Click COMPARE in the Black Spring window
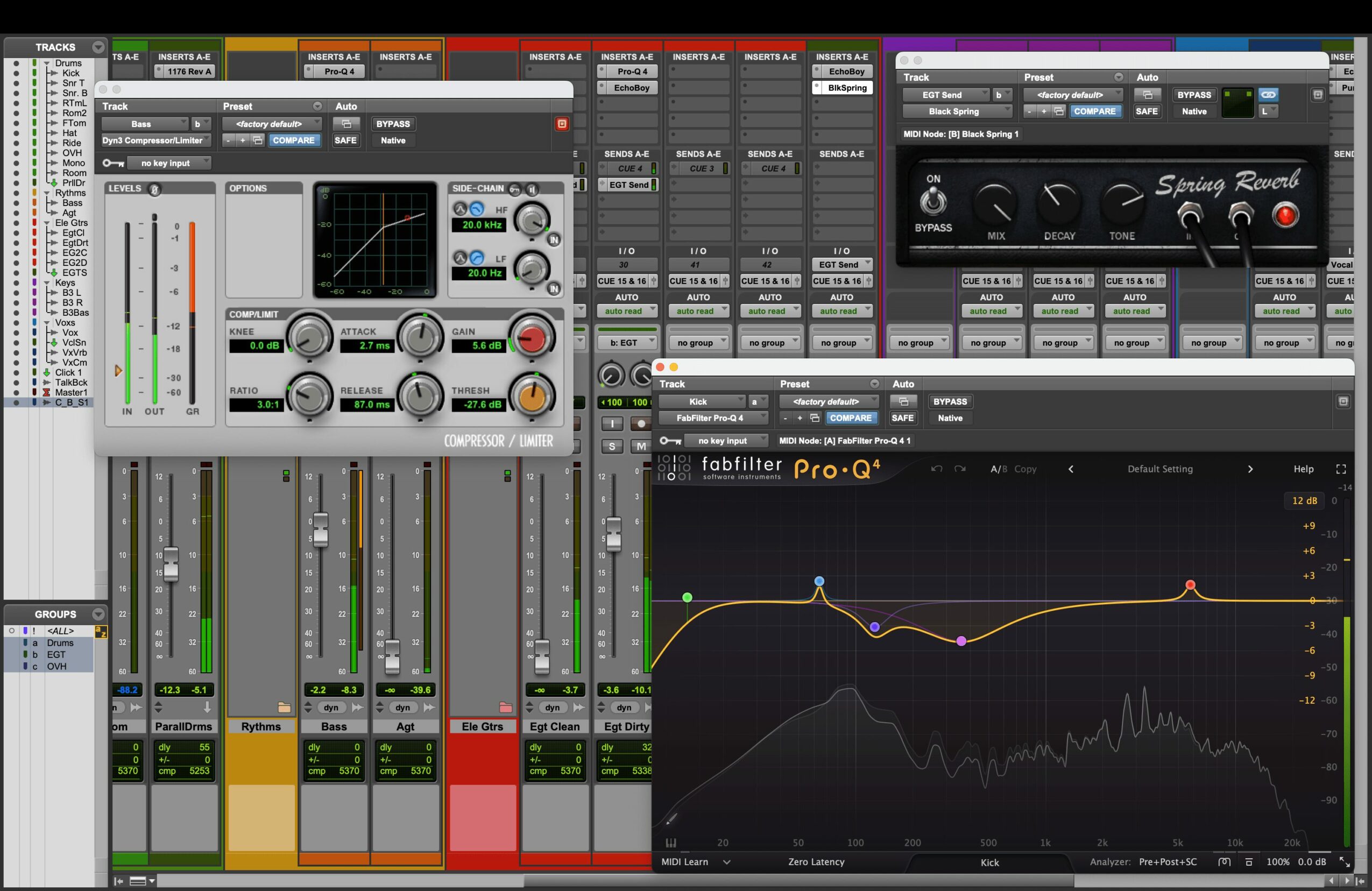1372x891 pixels. [x=1094, y=111]
